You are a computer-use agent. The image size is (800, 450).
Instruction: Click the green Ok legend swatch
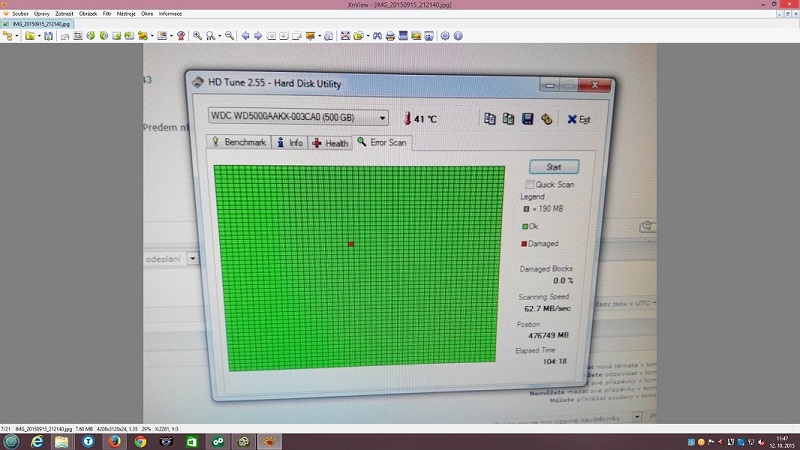[x=525, y=227]
